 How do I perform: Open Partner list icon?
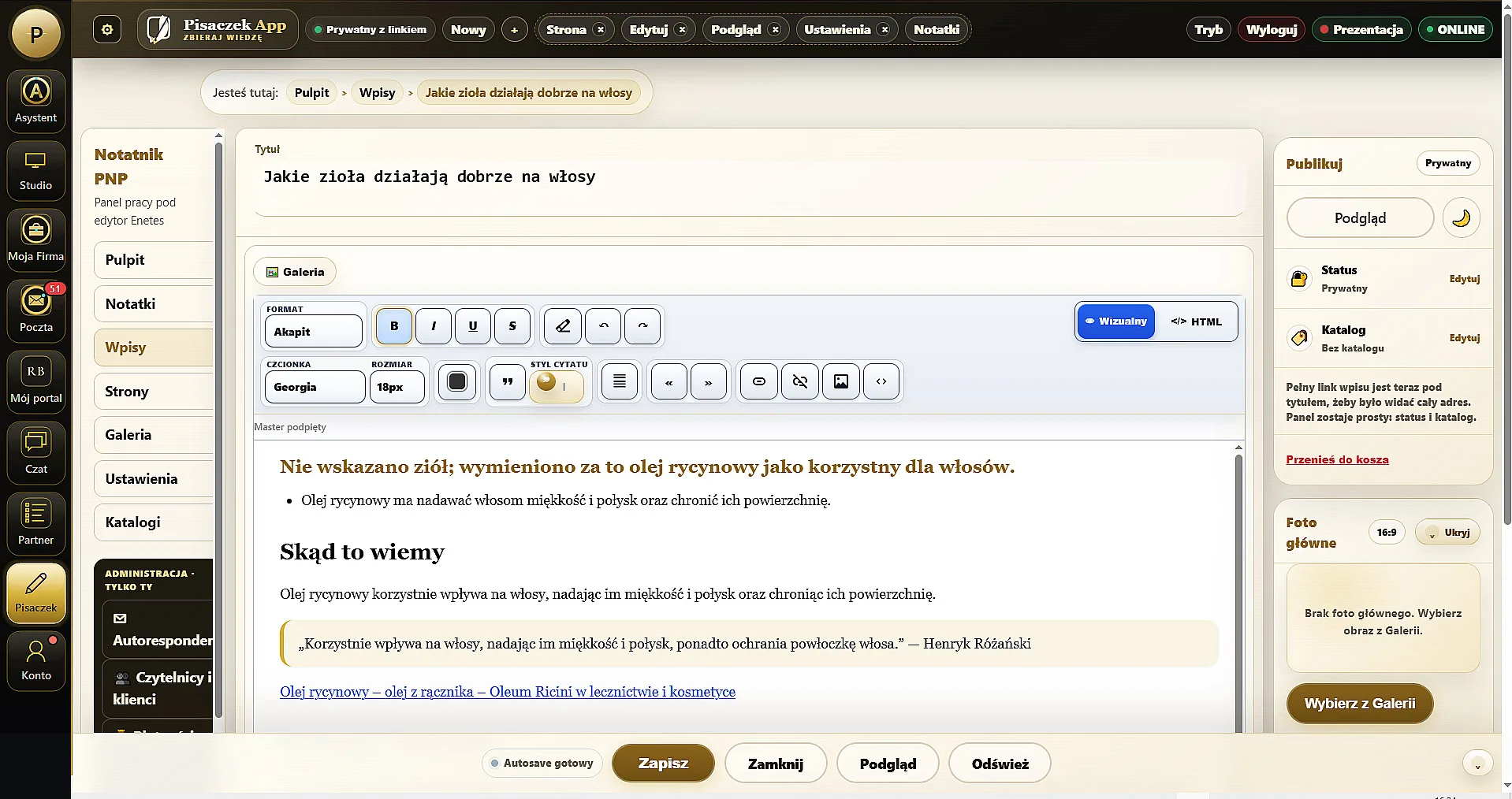coord(35,522)
